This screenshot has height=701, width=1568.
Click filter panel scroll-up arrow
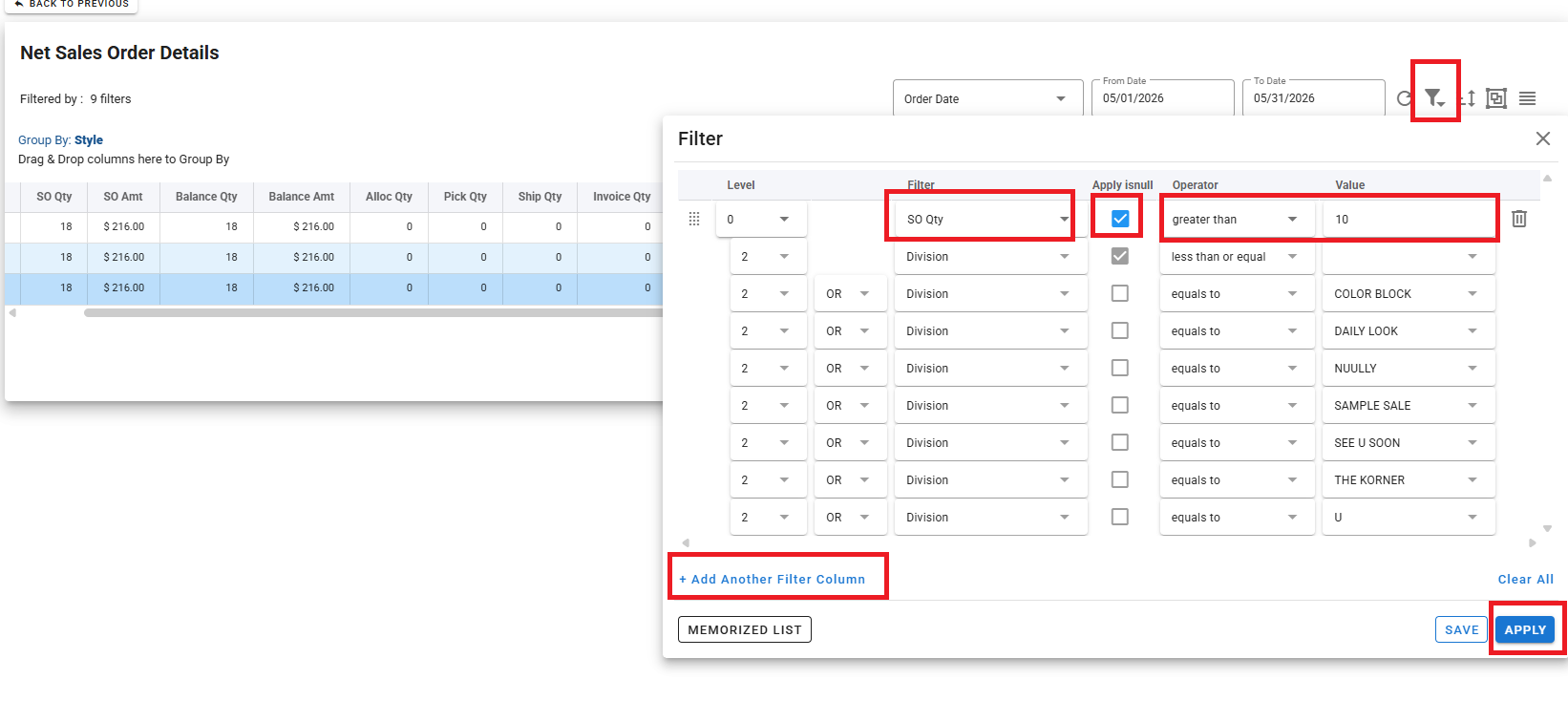click(1547, 178)
